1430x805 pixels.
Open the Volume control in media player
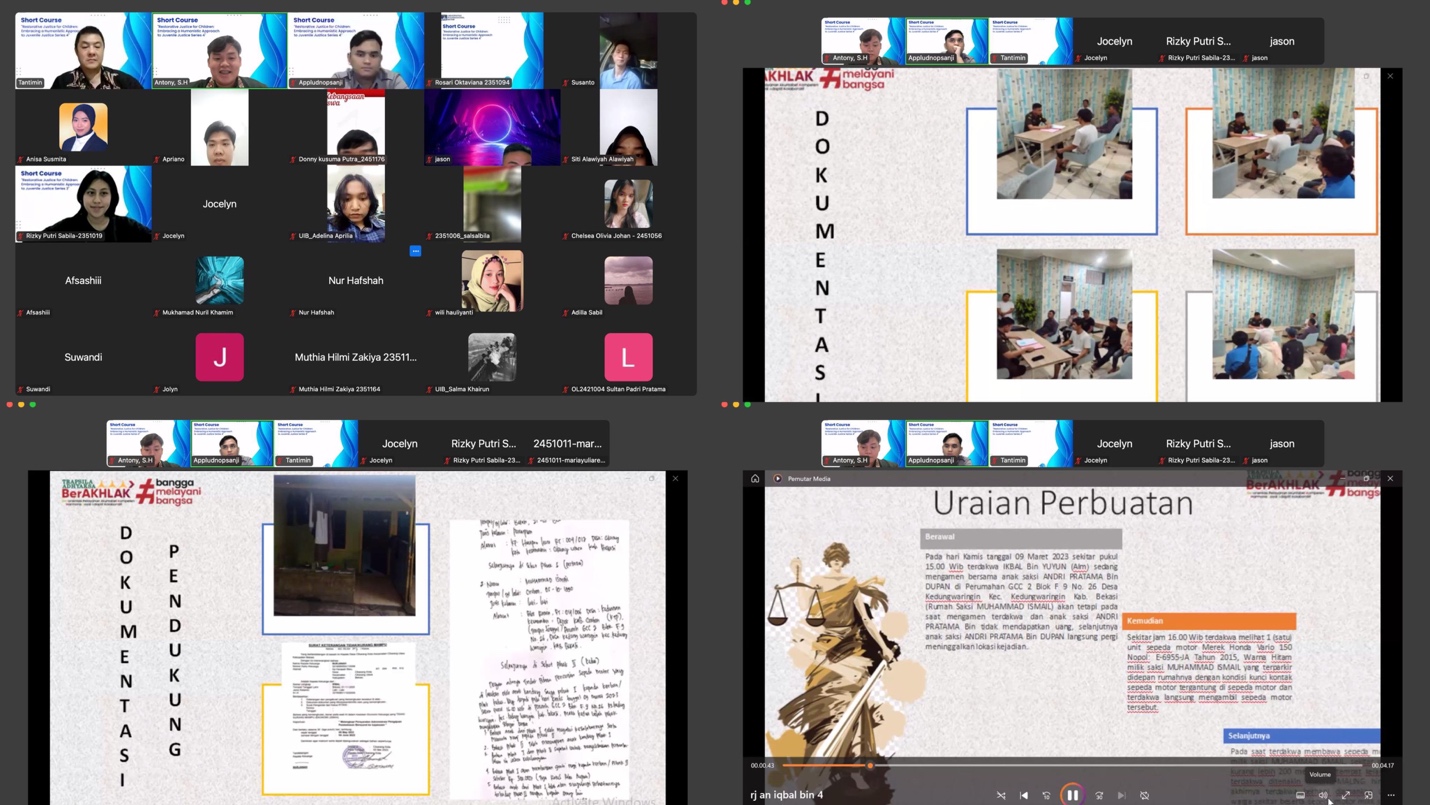click(1323, 795)
